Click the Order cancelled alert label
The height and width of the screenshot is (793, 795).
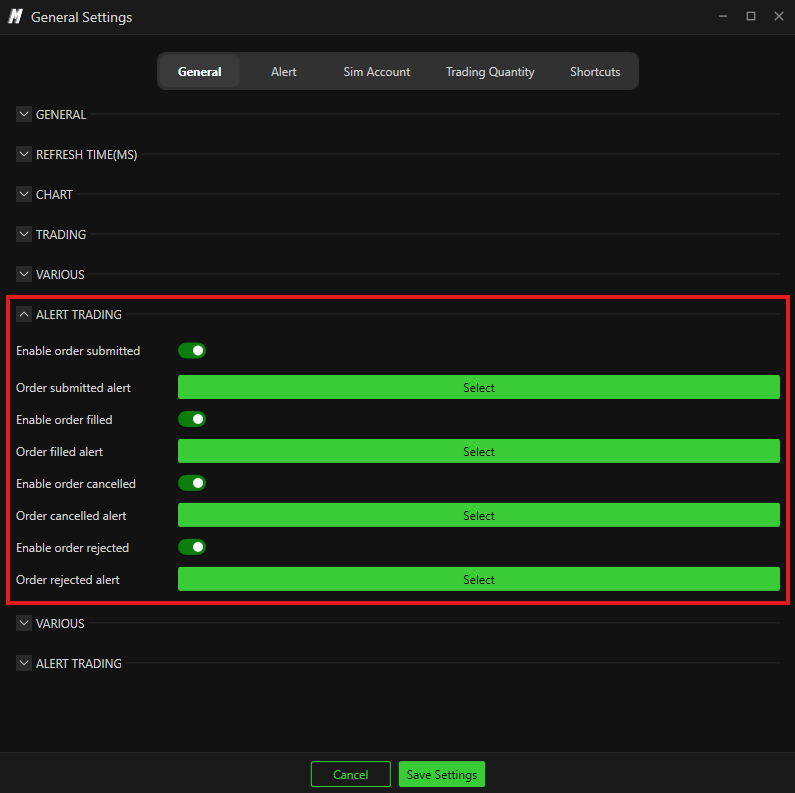pos(71,516)
